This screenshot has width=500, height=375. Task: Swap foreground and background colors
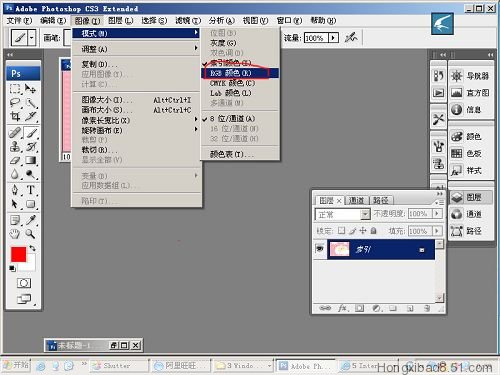point(33,248)
